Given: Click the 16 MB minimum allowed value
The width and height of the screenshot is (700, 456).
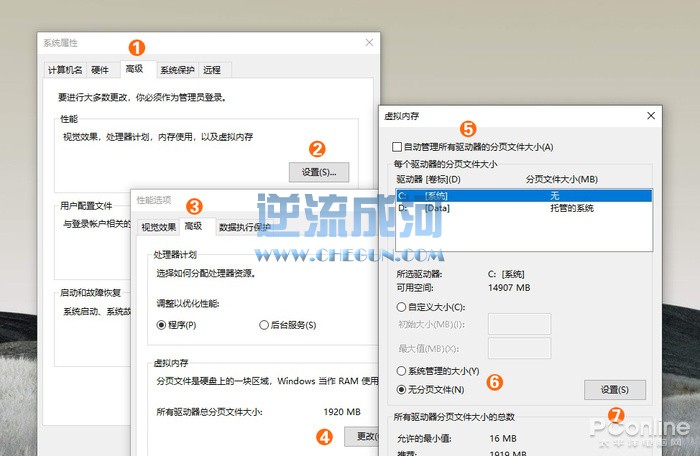Looking at the screenshot, I should tap(503, 439).
